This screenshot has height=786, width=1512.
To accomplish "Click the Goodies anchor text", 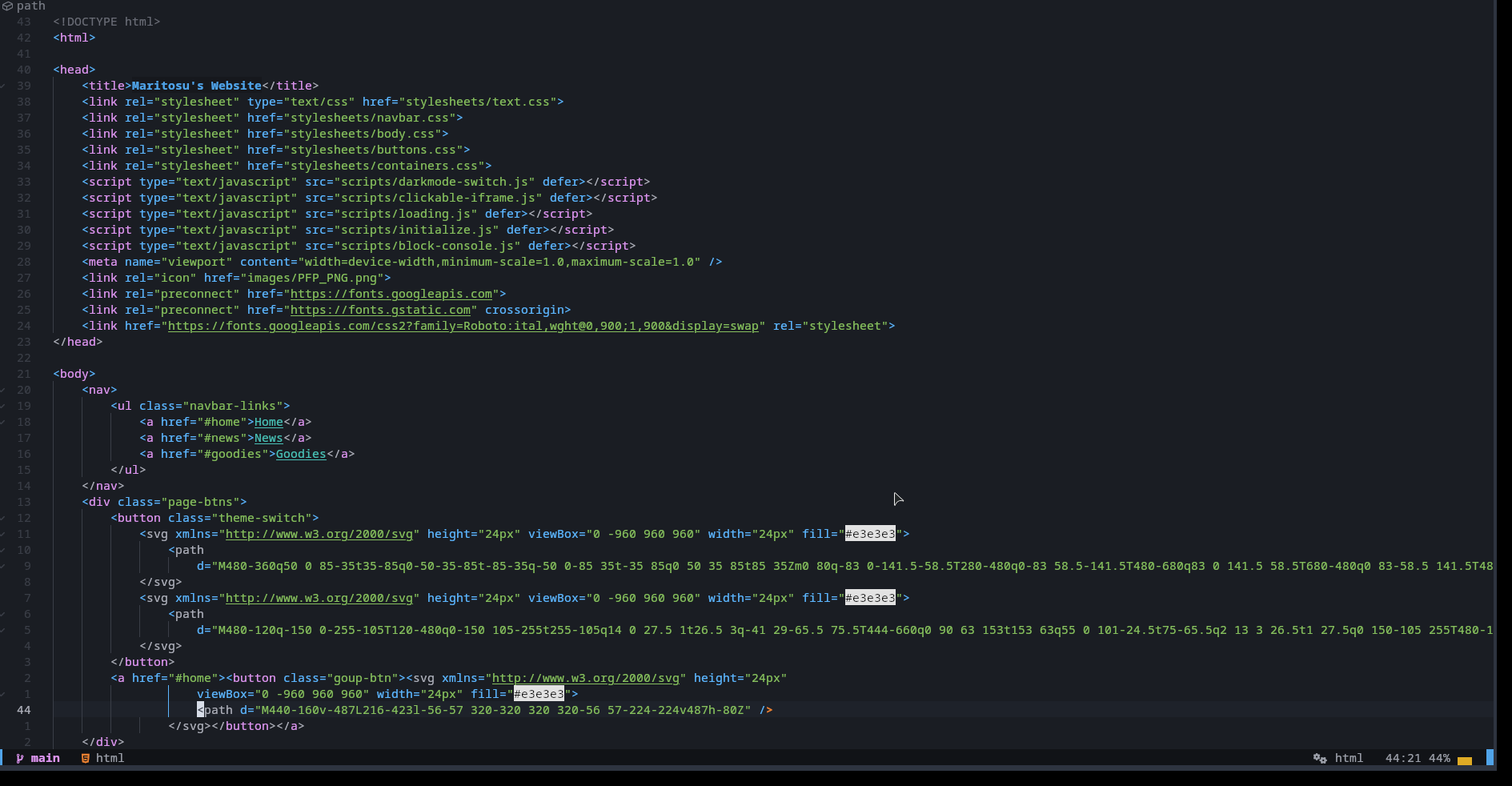I will click(x=301, y=454).
